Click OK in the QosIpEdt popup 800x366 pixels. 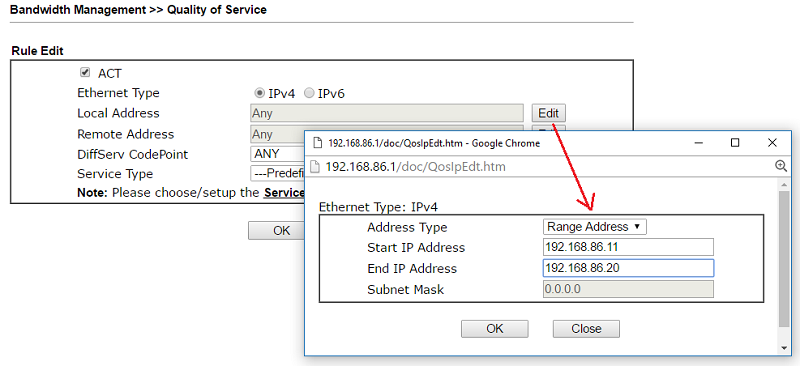pos(494,329)
